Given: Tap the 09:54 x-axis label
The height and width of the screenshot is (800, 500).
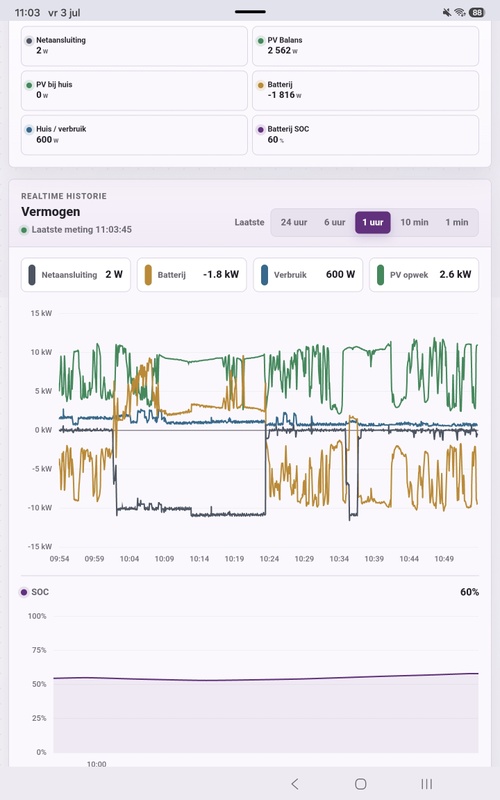Looking at the screenshot, I should [59, 559].
